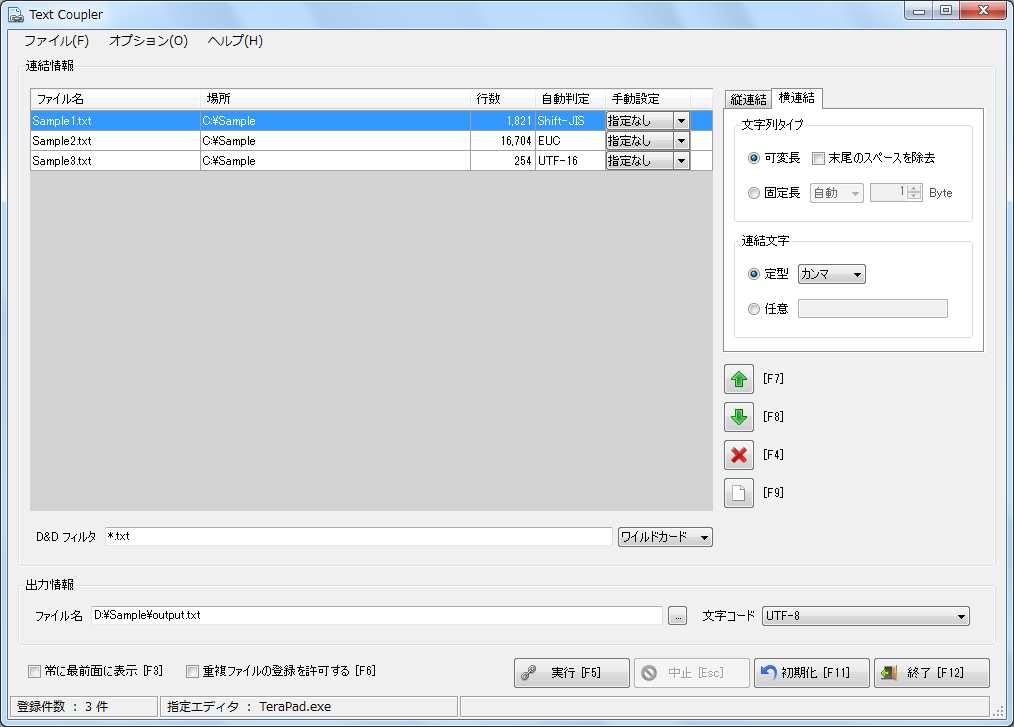Open the カンマ delimiter dropdown
The width and height of the screenshot is (1014, 727).
(x=831, y=274)
